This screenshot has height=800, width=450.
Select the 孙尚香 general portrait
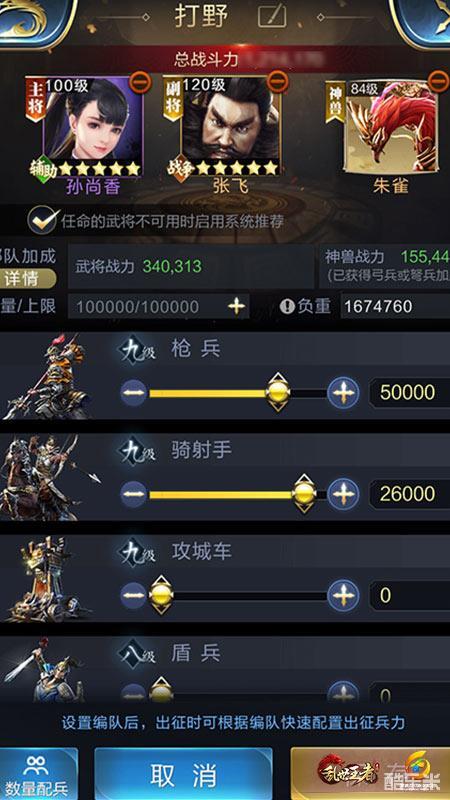point(93,125)
